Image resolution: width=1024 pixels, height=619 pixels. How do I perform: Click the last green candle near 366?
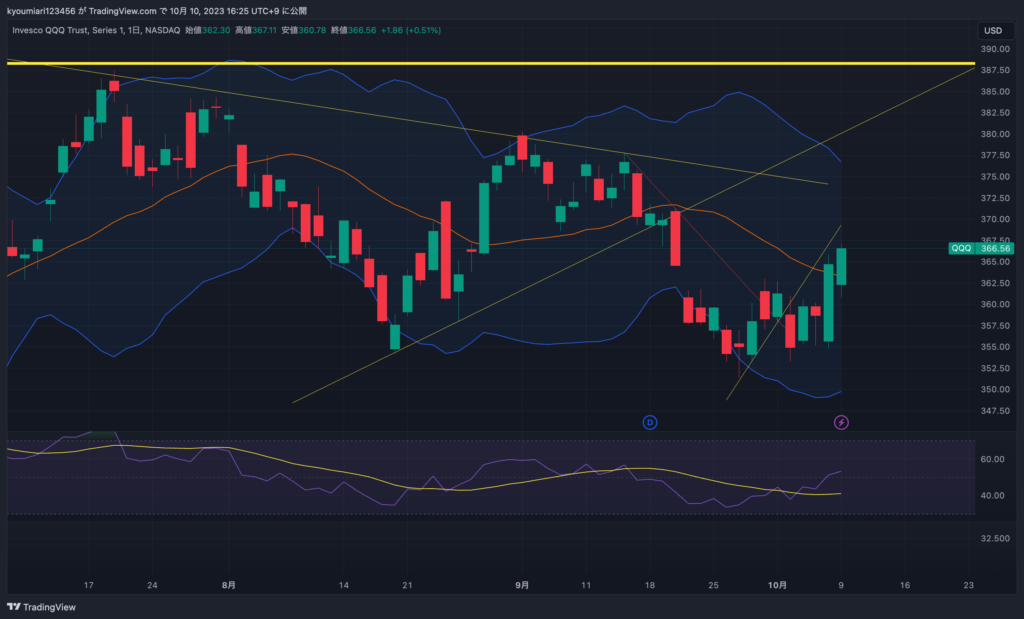841,266
